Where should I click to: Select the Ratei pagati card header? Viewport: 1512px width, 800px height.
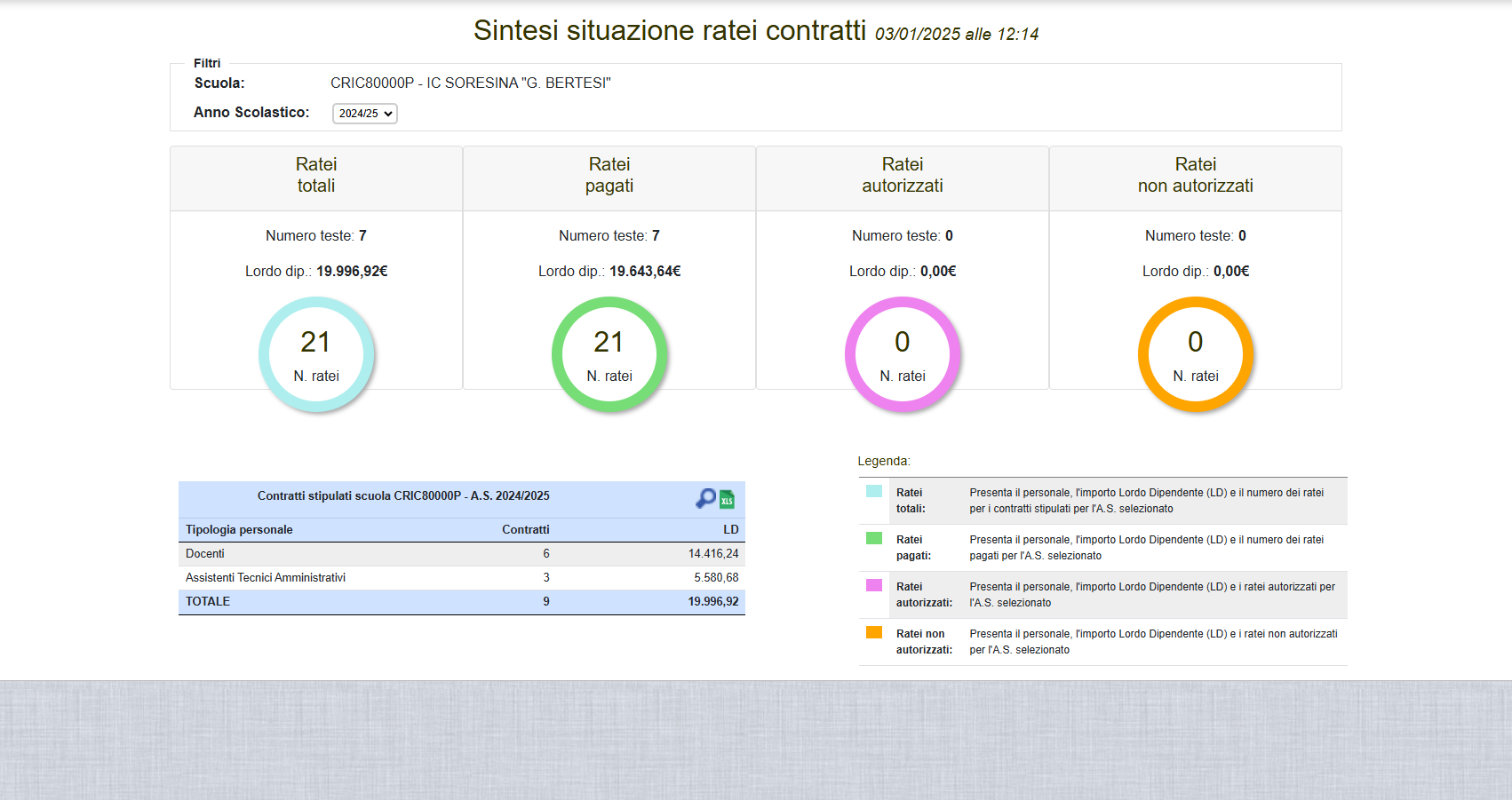609,176
